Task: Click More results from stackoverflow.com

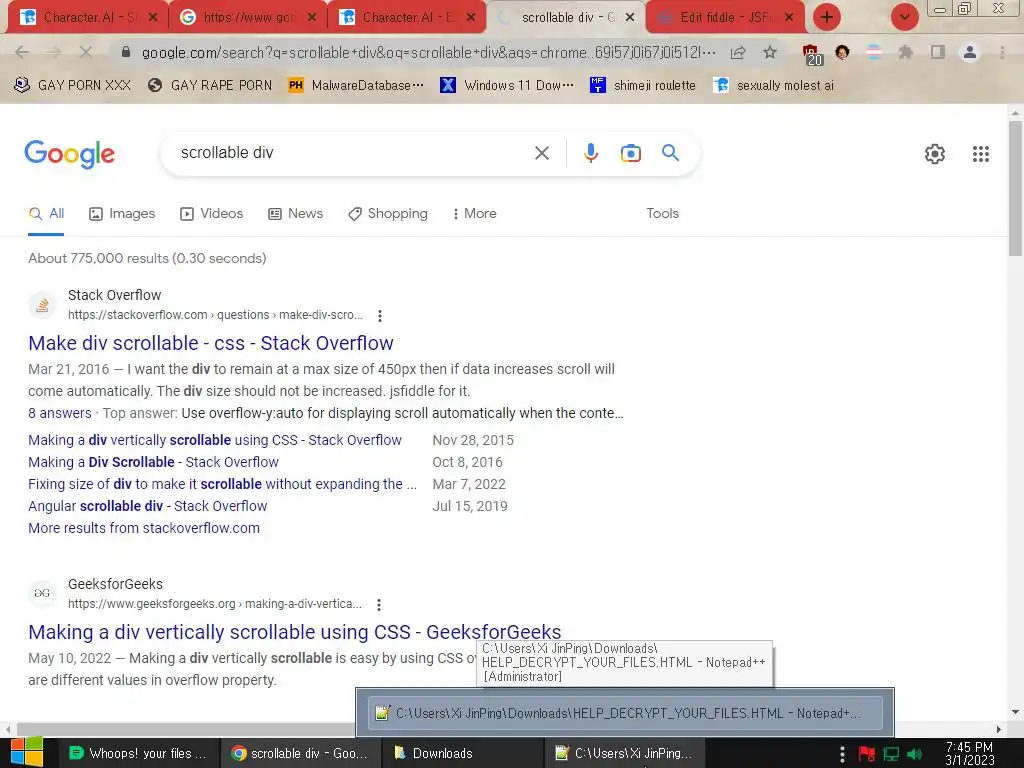Action: (x=144, y=528)
